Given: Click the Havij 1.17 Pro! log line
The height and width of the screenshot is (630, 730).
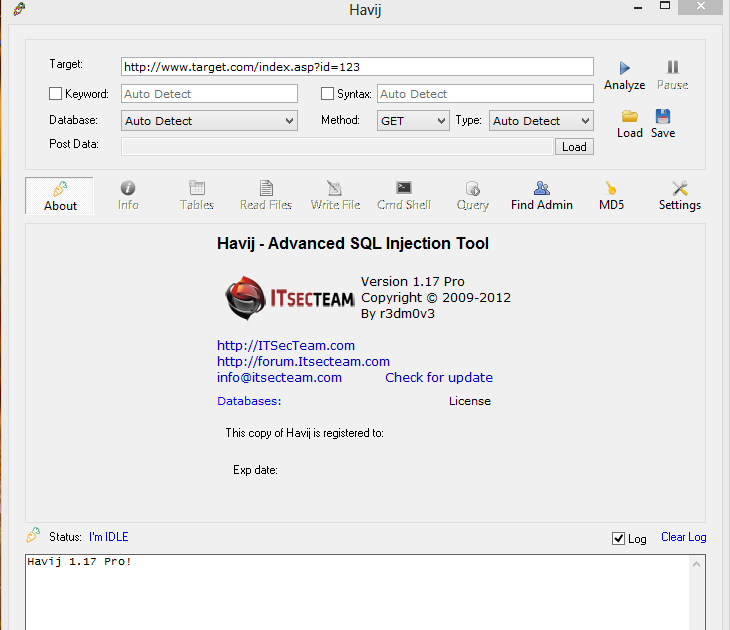Looking at the screenshot, I should coord(79,562).
